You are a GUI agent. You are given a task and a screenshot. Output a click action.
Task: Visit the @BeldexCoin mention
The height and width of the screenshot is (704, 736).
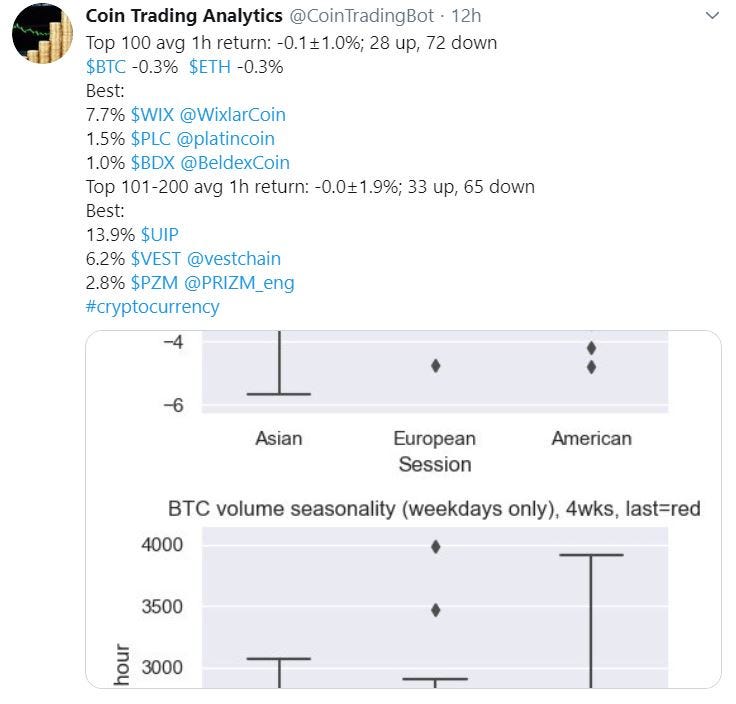click(x=235, y=162)
